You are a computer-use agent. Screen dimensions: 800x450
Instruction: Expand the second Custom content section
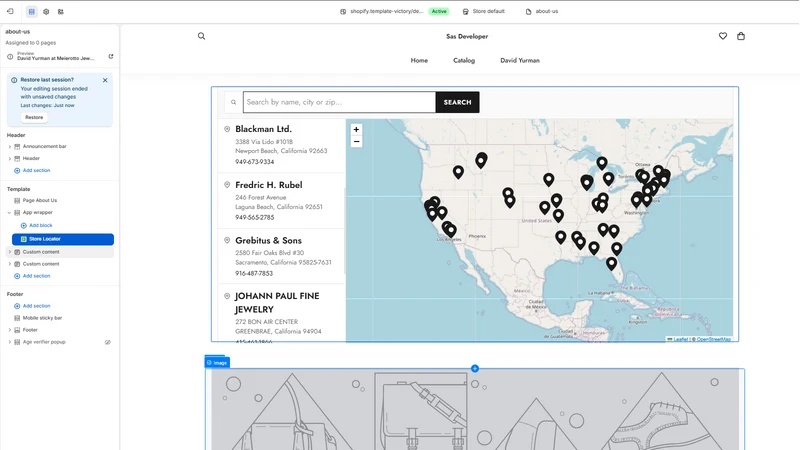(x=10, y=264)
